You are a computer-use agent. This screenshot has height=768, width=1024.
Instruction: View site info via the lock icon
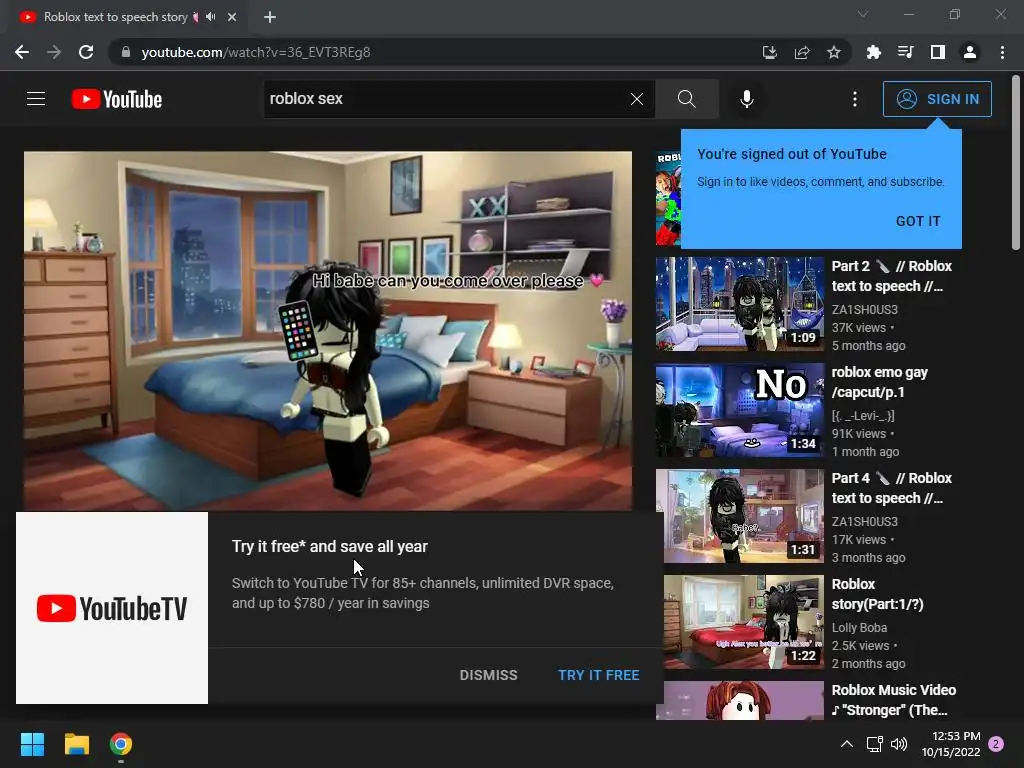click(126, 52)
